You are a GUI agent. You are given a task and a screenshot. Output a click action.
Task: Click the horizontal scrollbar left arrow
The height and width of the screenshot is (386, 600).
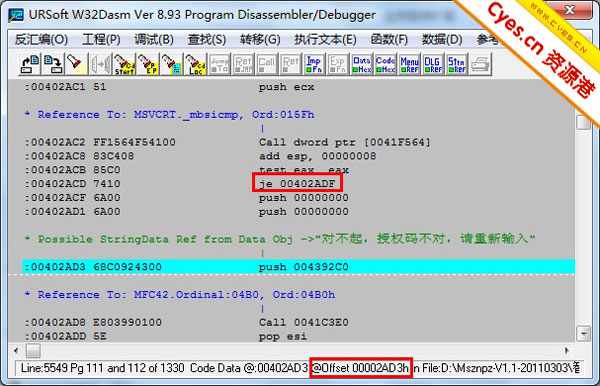(16, 350)
